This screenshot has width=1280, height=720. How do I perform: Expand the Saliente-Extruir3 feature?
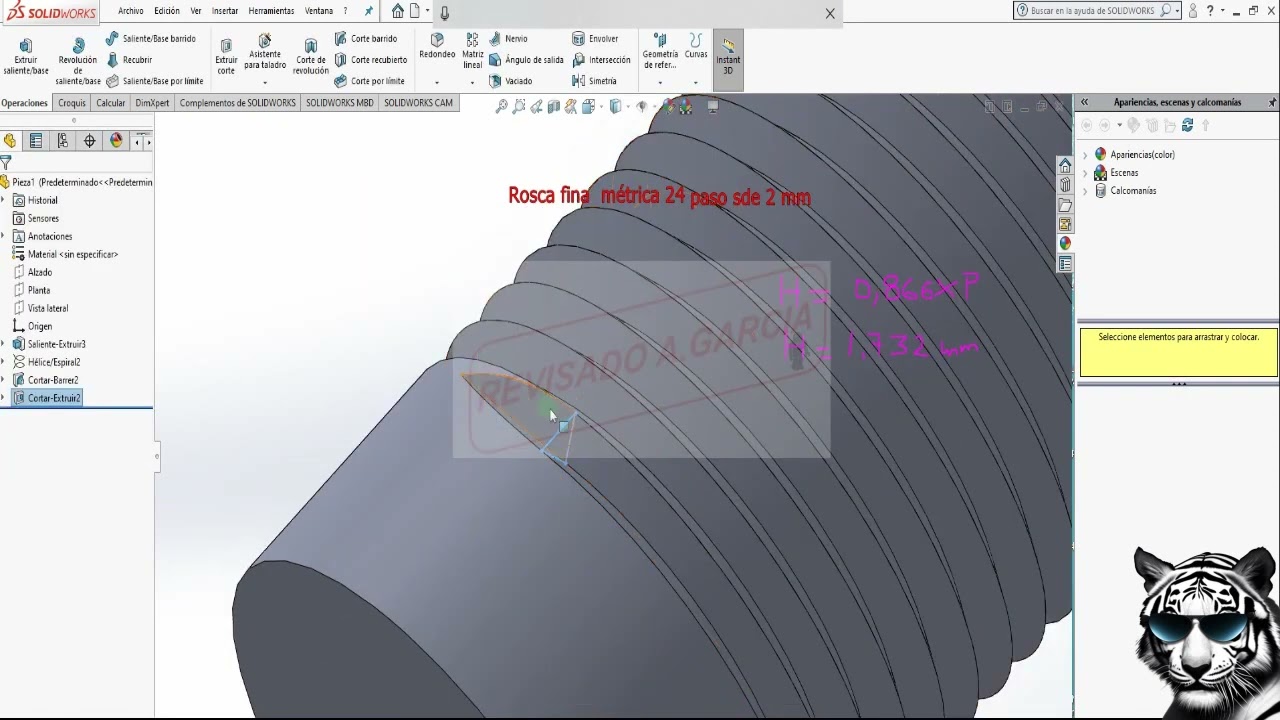click(x=3, y=344)
